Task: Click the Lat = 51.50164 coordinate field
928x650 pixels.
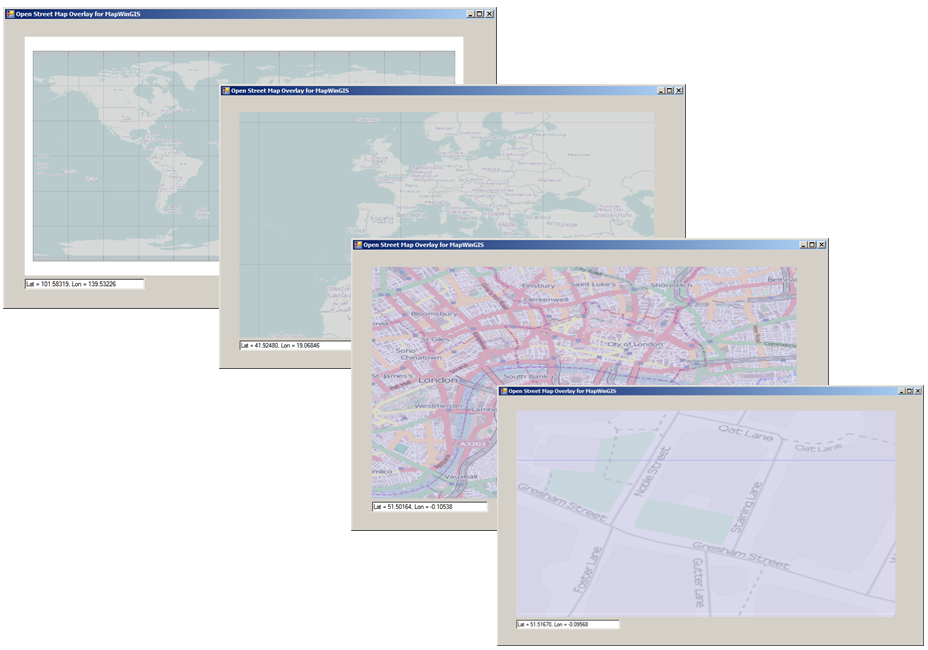Action: coord(430,507)
